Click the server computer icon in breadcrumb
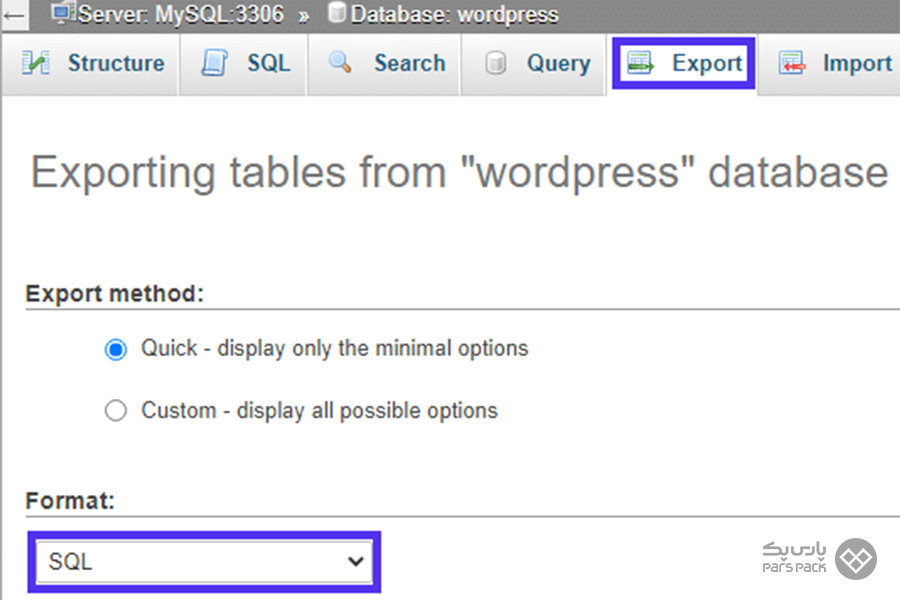 tap(63, 13)
